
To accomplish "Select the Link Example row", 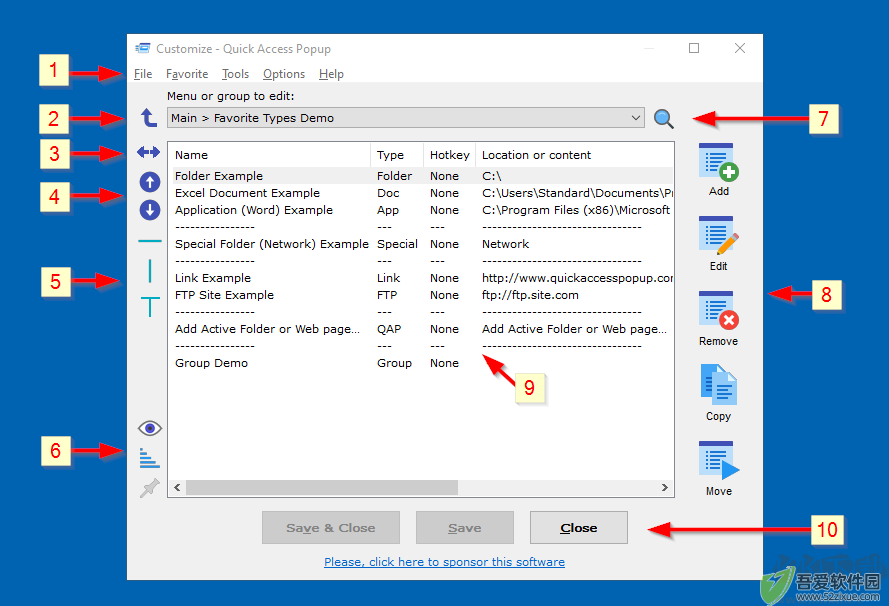I will 422,278.
